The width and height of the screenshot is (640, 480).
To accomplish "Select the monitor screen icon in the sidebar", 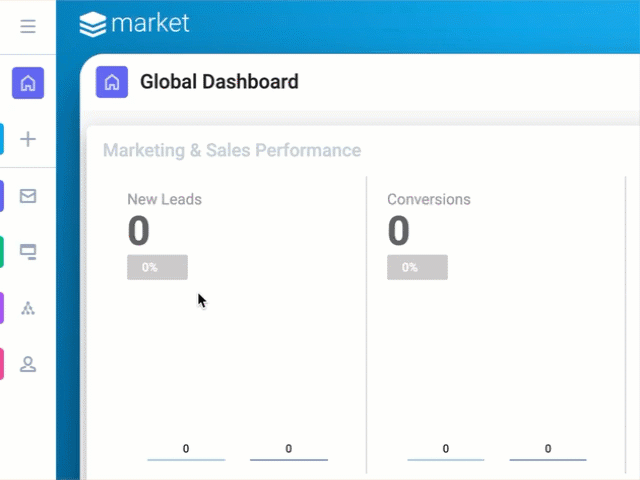I will (x=28, y=252).
